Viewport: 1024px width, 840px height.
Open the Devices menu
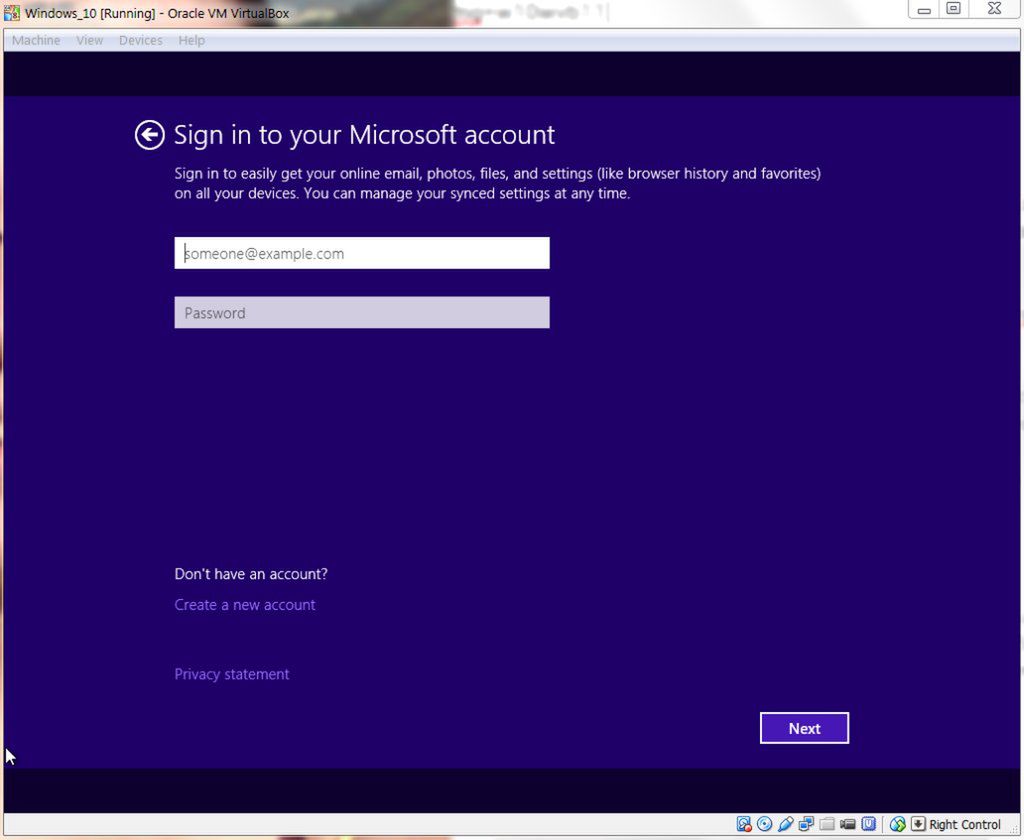(x=140, y=40)
